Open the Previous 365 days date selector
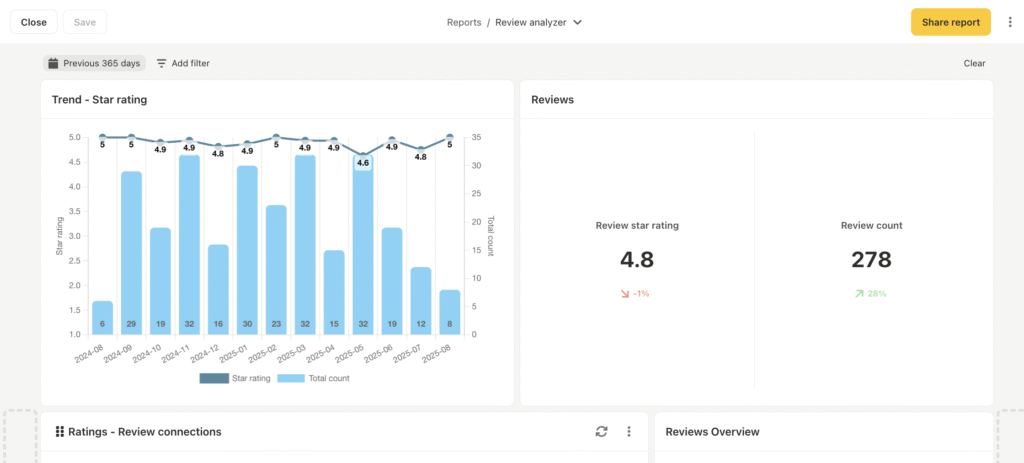 95,63
